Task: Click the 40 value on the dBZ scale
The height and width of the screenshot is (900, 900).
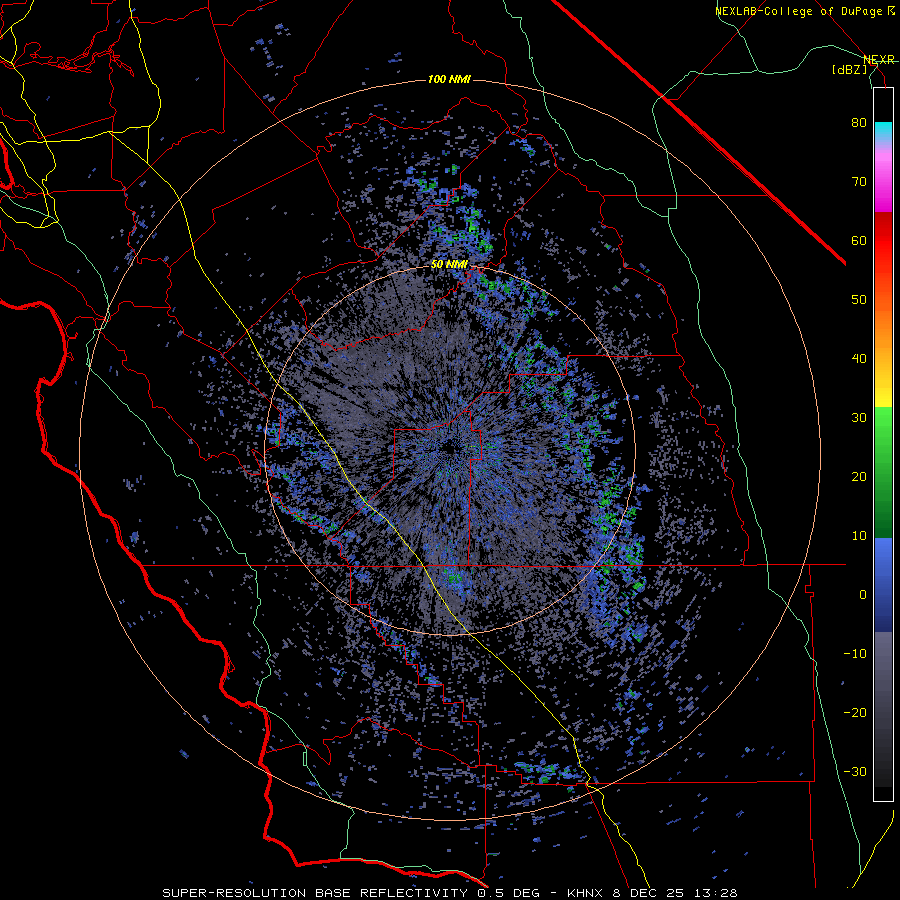Action: pyautogui.click(x=859, y=359)
